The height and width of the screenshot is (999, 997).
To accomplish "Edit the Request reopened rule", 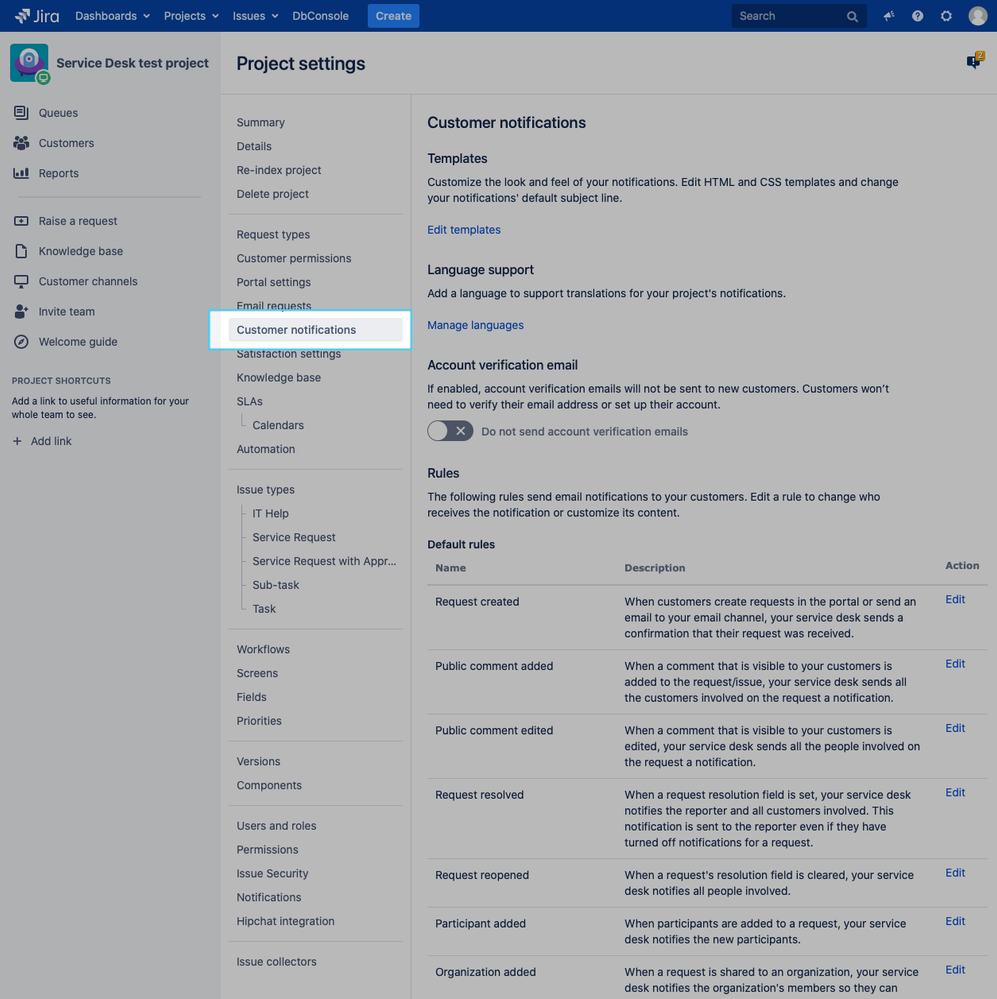I will click(955, 873).
